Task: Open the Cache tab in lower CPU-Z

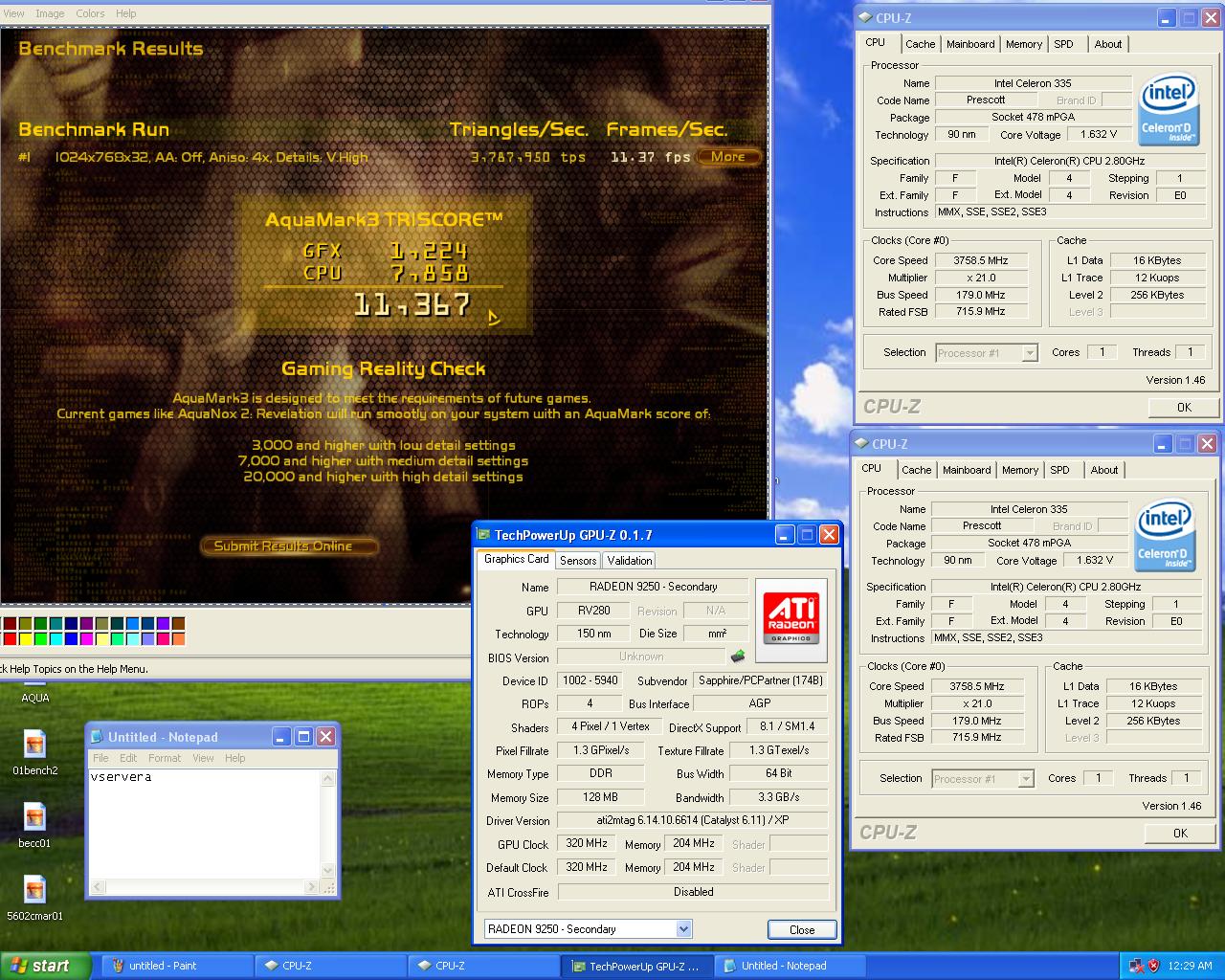Action: (916, 470)
